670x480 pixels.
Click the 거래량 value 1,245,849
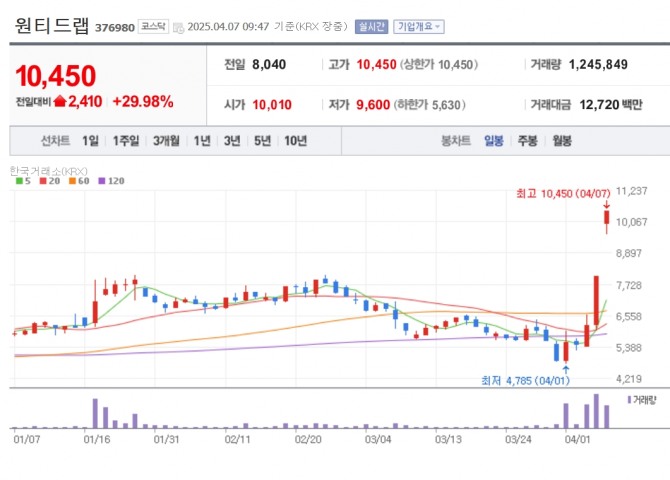(598, 65)
